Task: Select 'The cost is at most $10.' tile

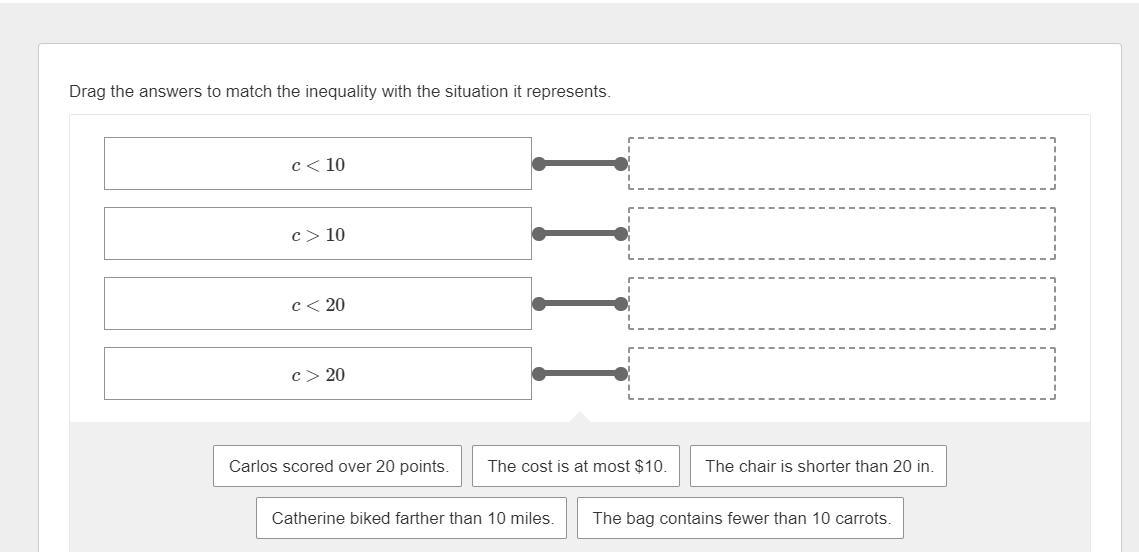Action: pyautogui.click(x=576, y=466)
